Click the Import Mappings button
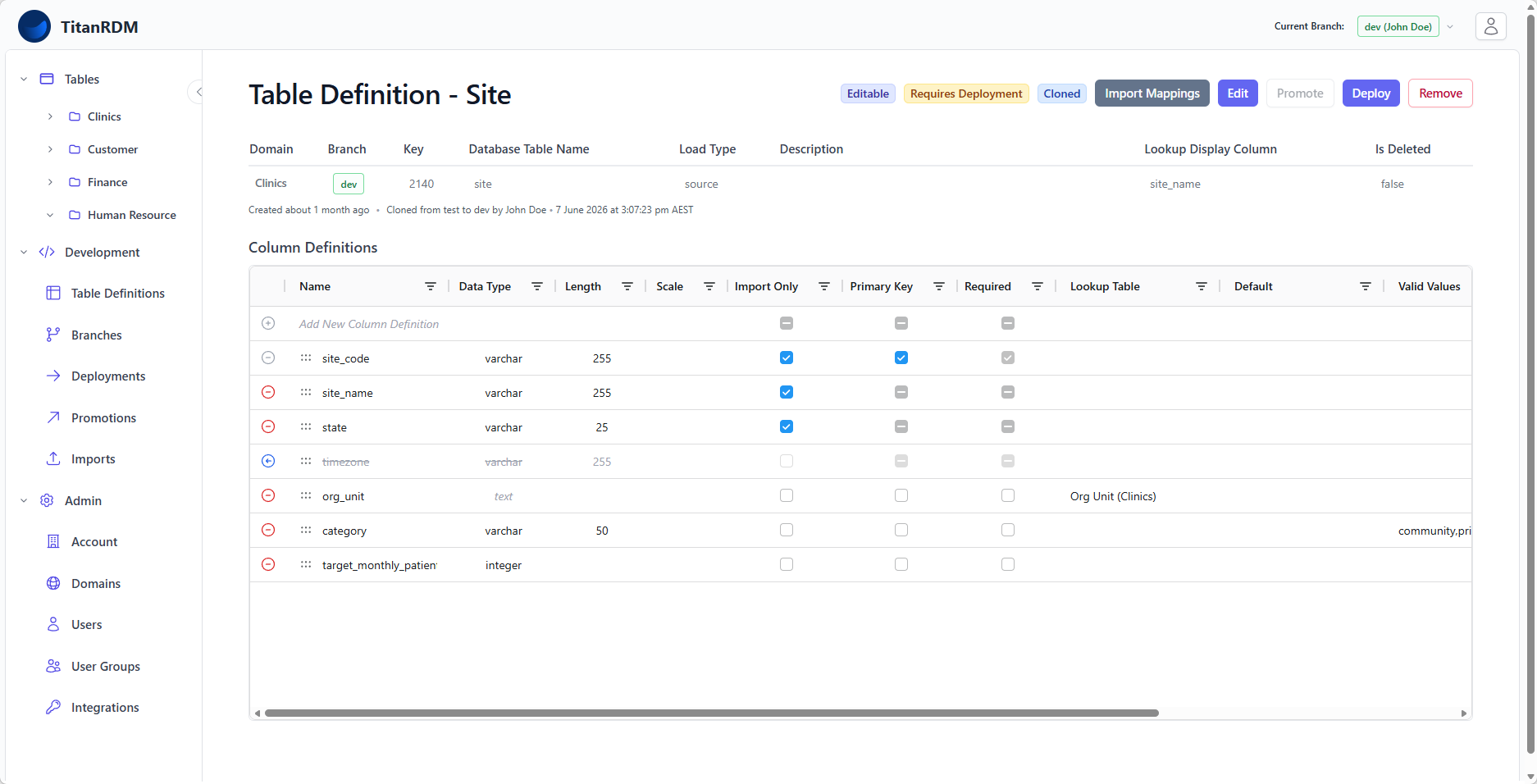The image size is (1537, 784). pos(1152,93)
